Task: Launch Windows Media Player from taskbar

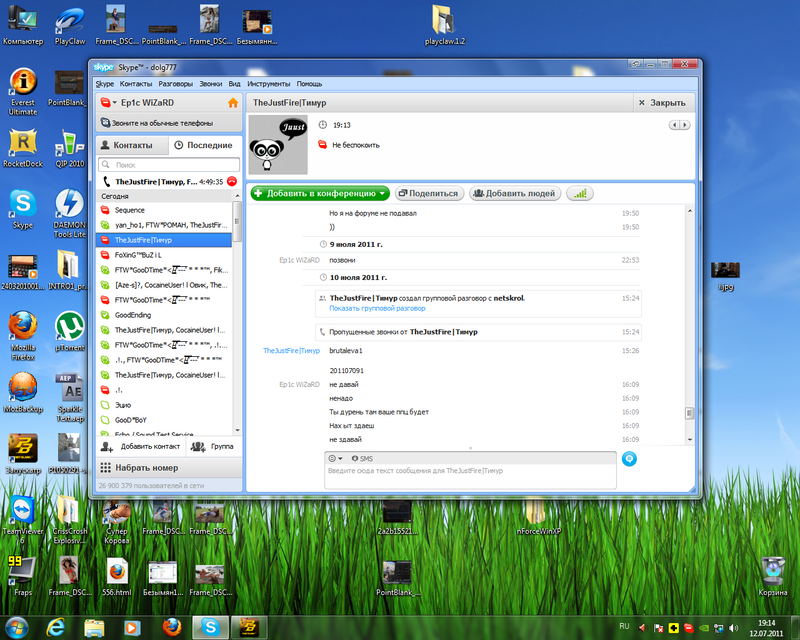Action: [x=132, y=627]
